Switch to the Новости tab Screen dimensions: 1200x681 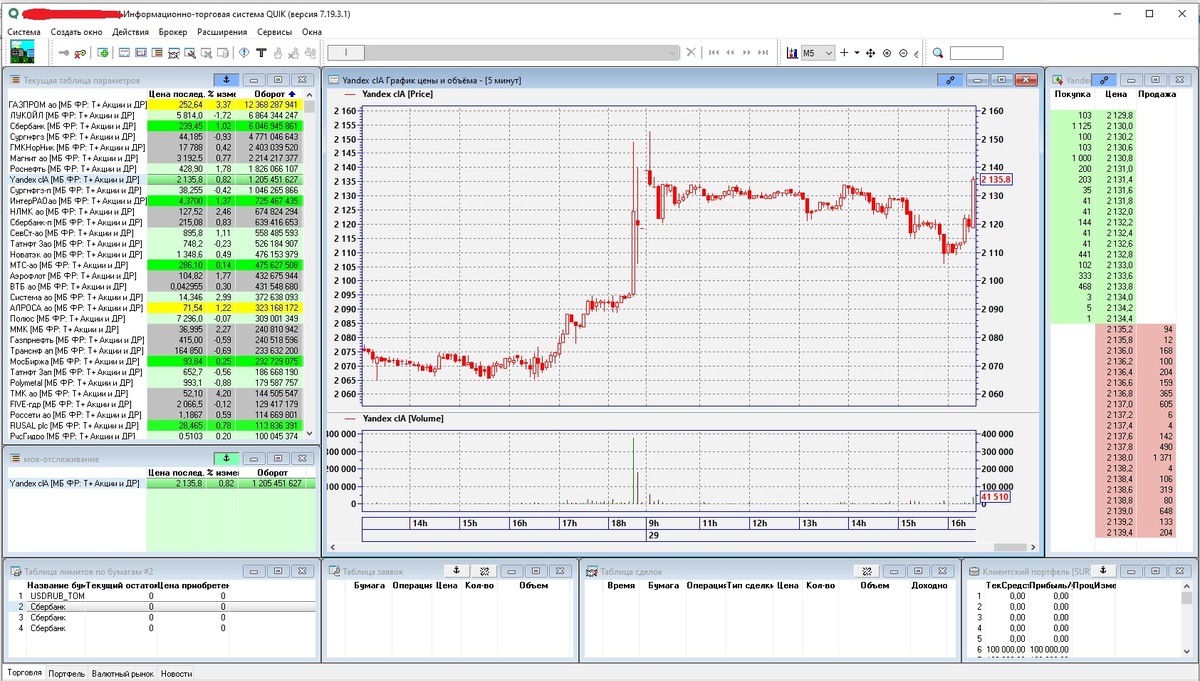click(176, 674)
